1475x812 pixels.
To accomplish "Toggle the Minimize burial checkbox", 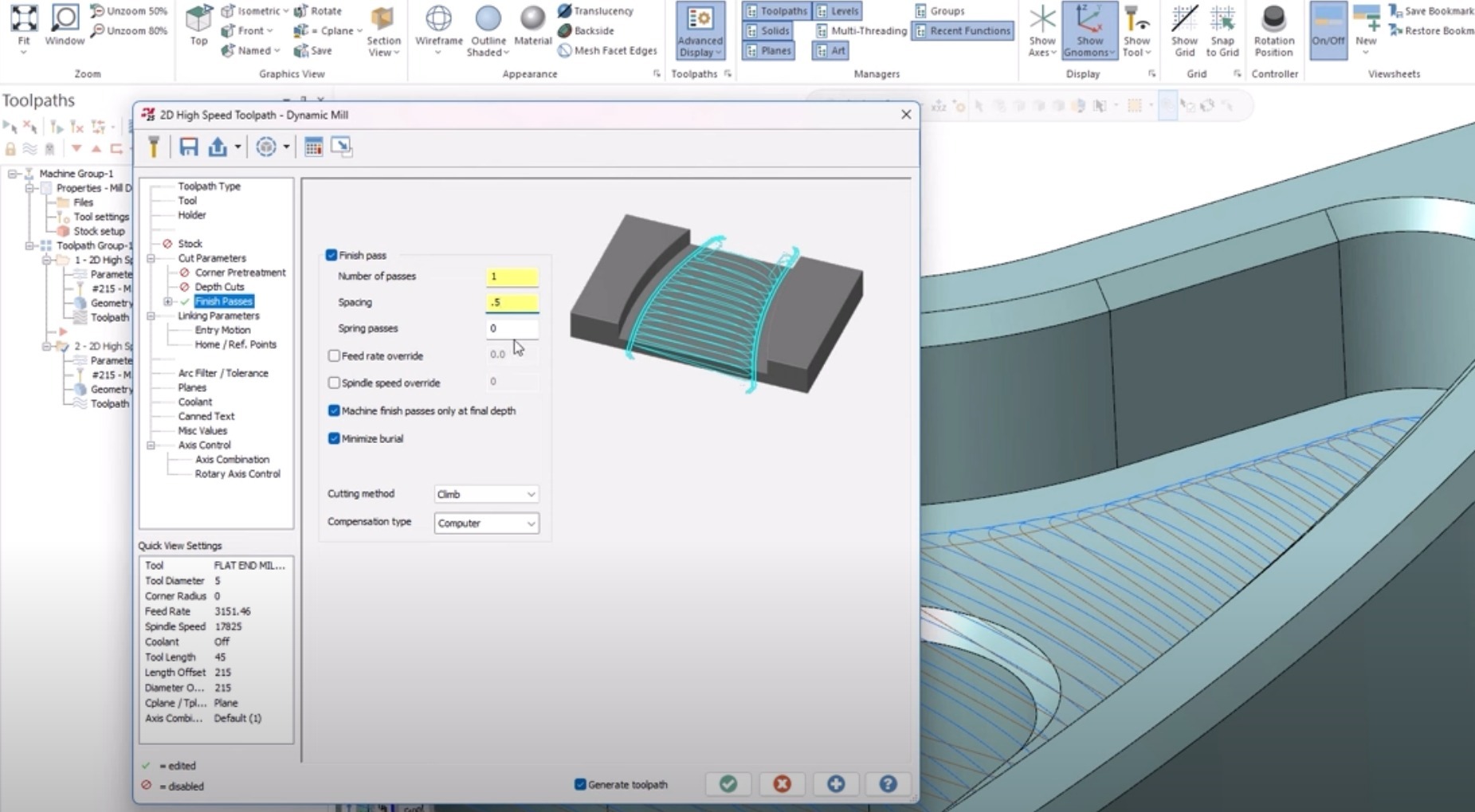I will pyautogui.click(x=334, y=438).
